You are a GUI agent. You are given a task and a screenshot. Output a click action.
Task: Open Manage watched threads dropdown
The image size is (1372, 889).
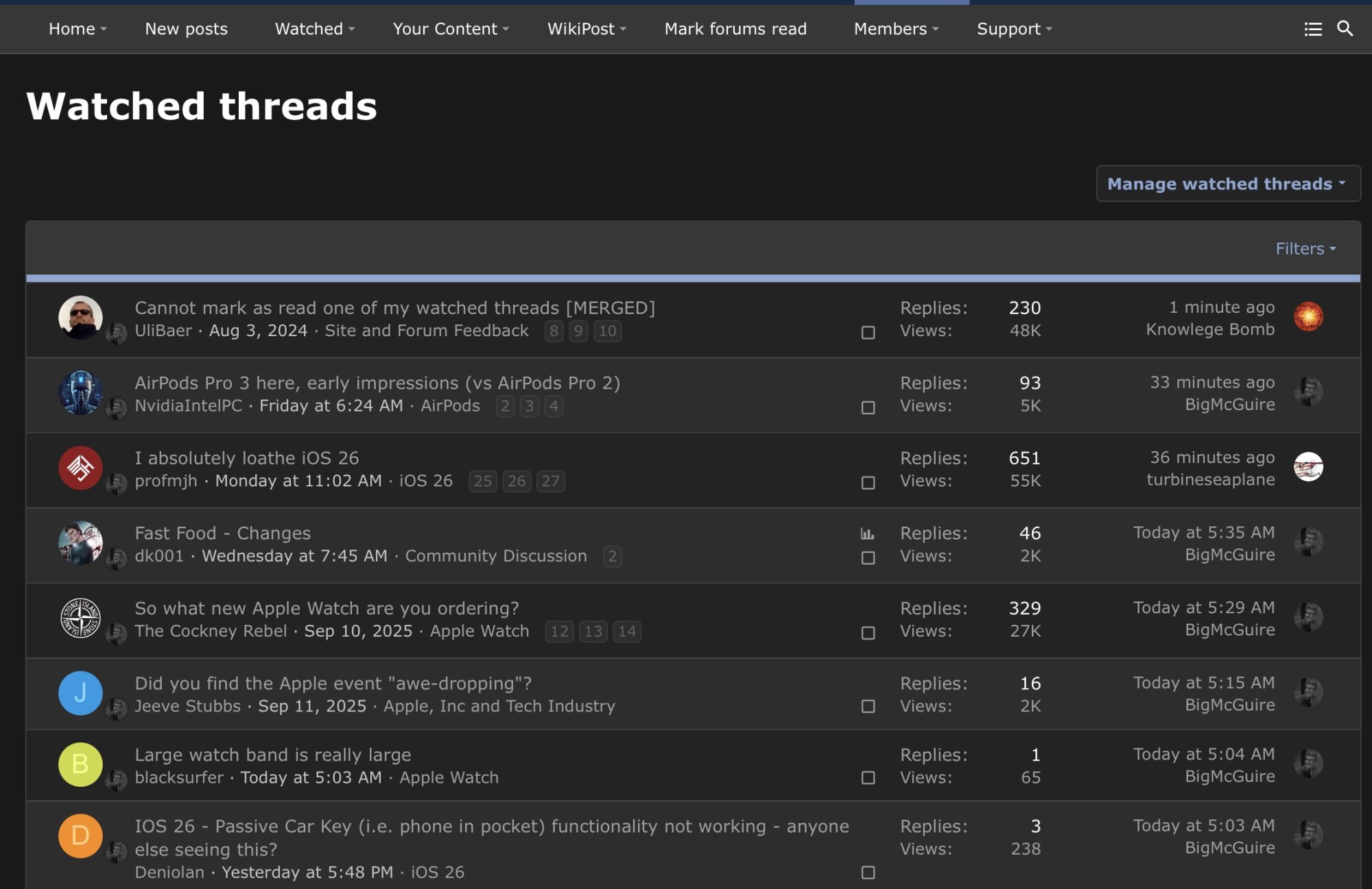click(1227, 184)
